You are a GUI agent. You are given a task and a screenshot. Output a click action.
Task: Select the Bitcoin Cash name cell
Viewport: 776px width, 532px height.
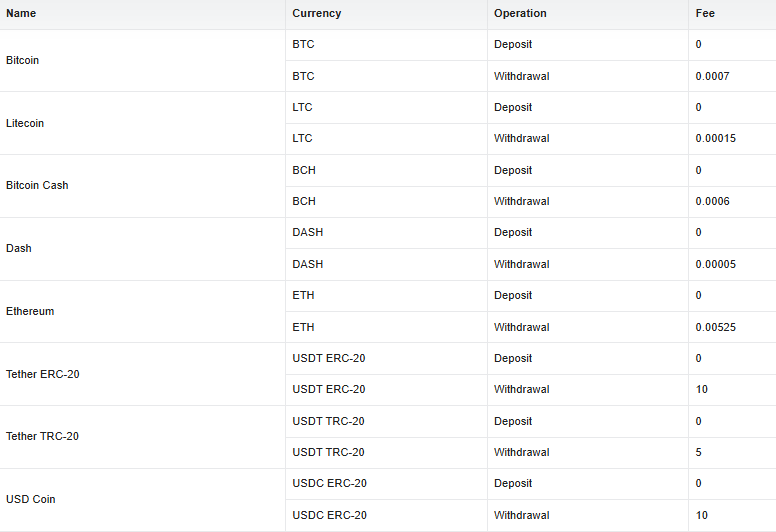coord(37,186)
